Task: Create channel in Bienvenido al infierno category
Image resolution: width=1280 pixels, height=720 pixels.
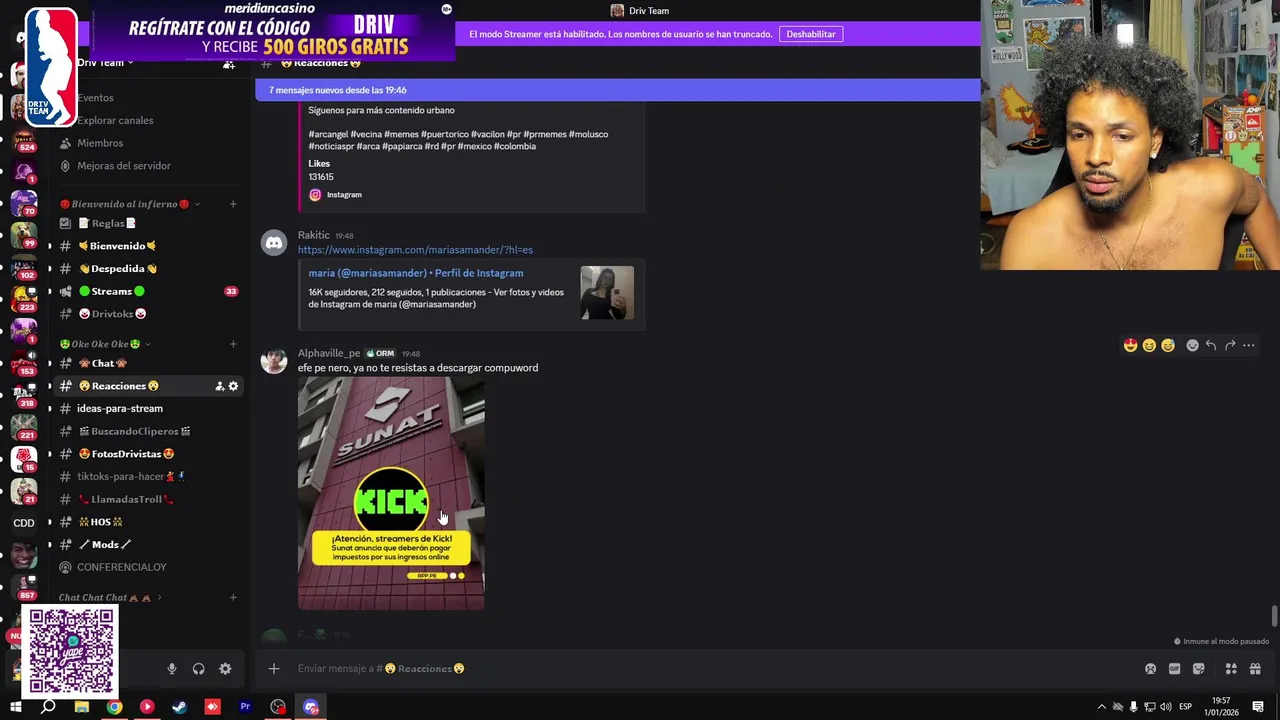Action: (233, 204)
